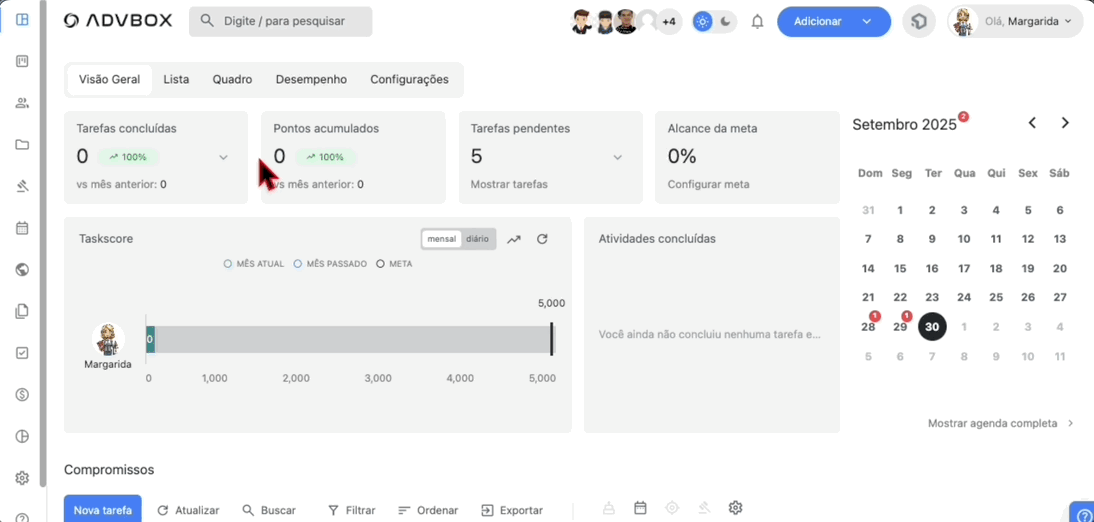Viewport: 1094px width, 522px height.
Task: Open the Olá, Margarida user menu
Action: click(x=1014, y=21)
